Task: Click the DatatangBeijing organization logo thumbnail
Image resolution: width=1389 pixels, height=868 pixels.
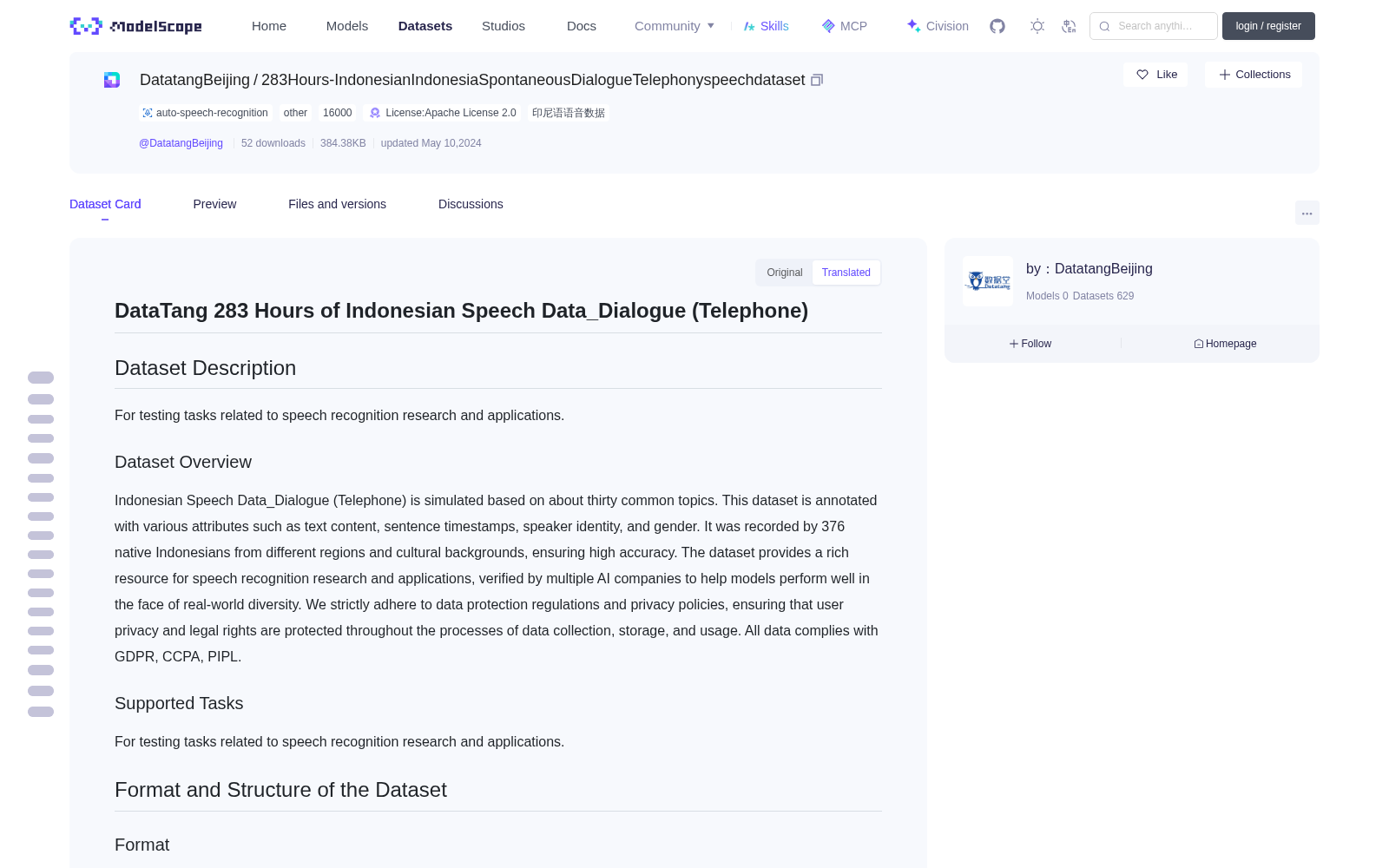Action: 988,281
